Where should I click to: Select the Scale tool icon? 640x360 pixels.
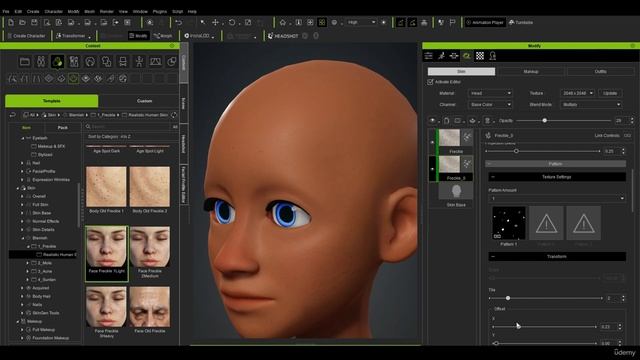click(x=248, y=22)
